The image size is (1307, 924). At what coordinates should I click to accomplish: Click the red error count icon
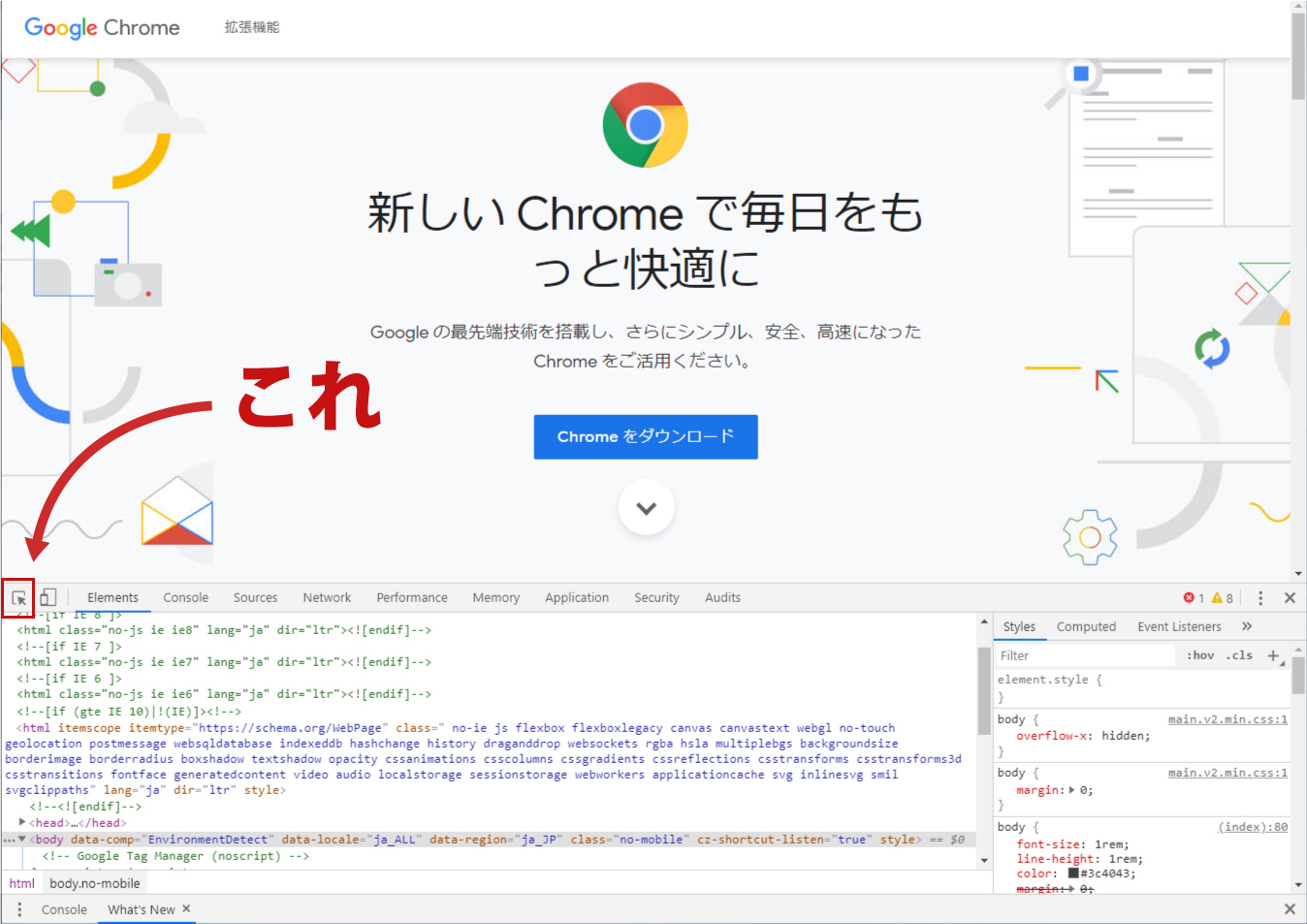pyautogui.click(x=1189, y=598)
